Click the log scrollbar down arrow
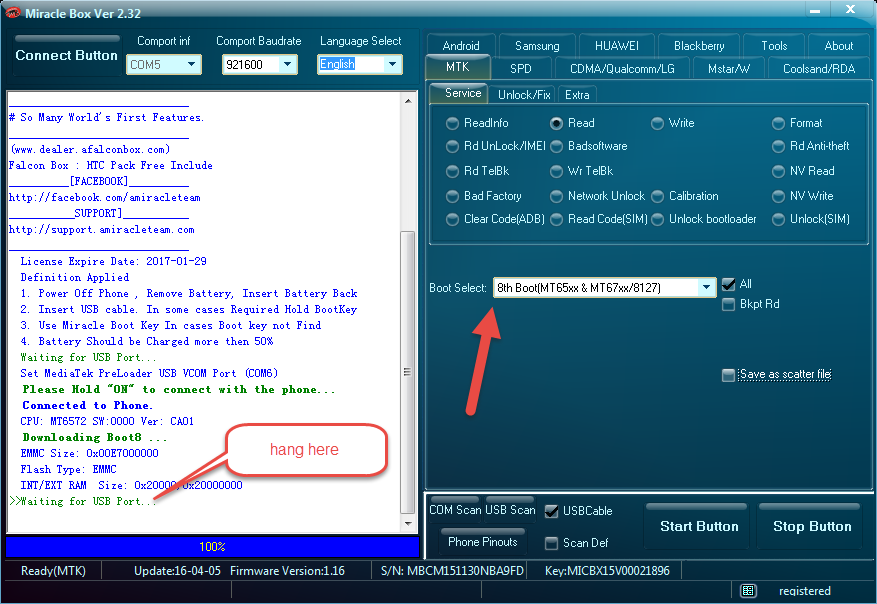The height and width of the screenshot is (604, 877). pyautogui.click(x=408, y=524)
